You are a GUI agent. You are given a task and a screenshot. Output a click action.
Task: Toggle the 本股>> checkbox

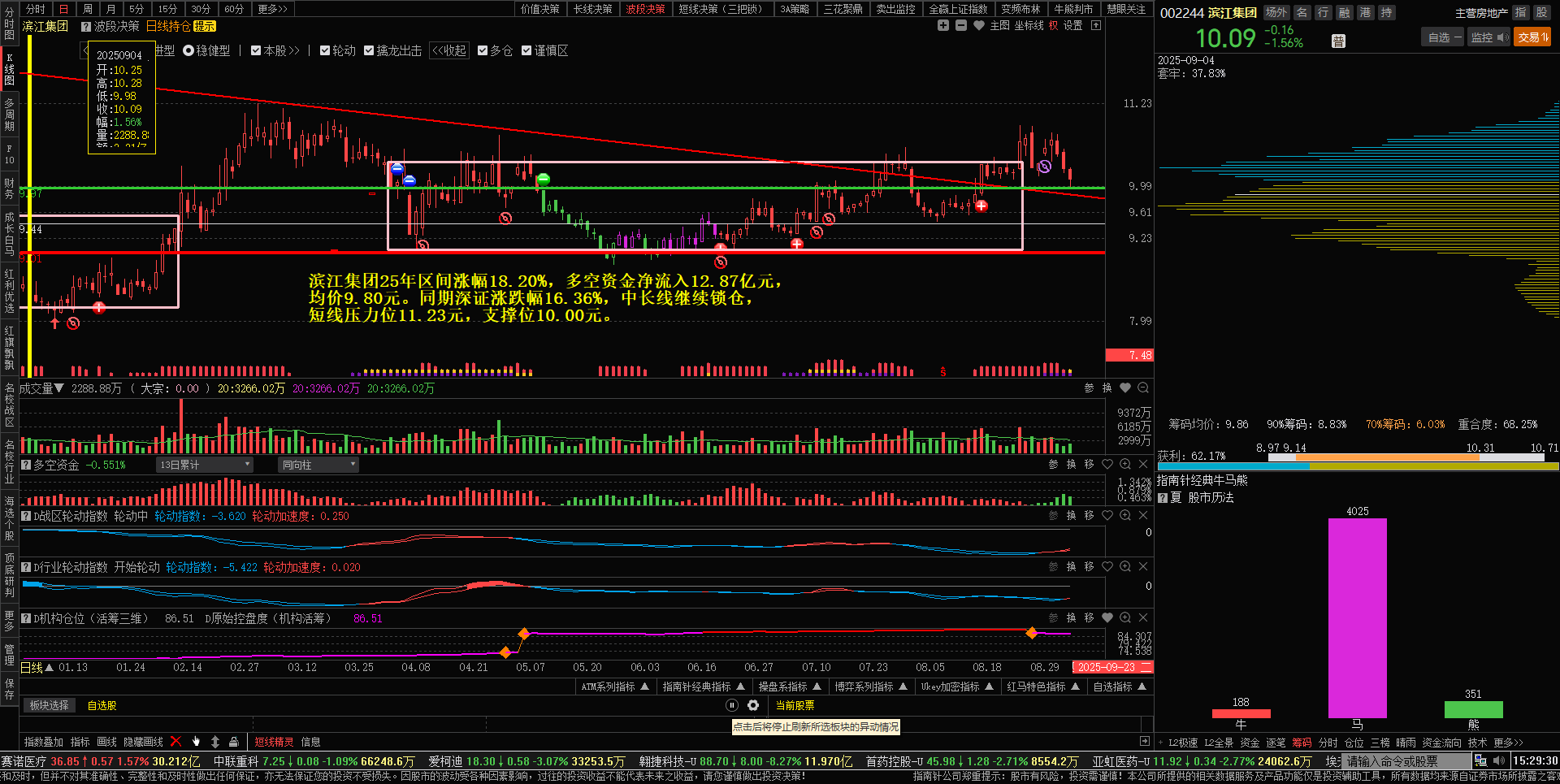(256, 50)
